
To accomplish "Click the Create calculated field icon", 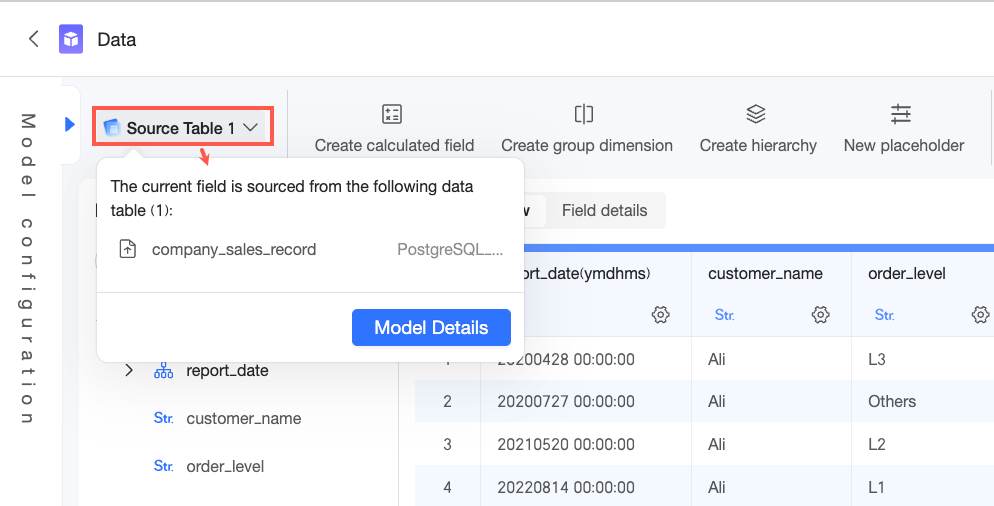I will coord(393,114).
